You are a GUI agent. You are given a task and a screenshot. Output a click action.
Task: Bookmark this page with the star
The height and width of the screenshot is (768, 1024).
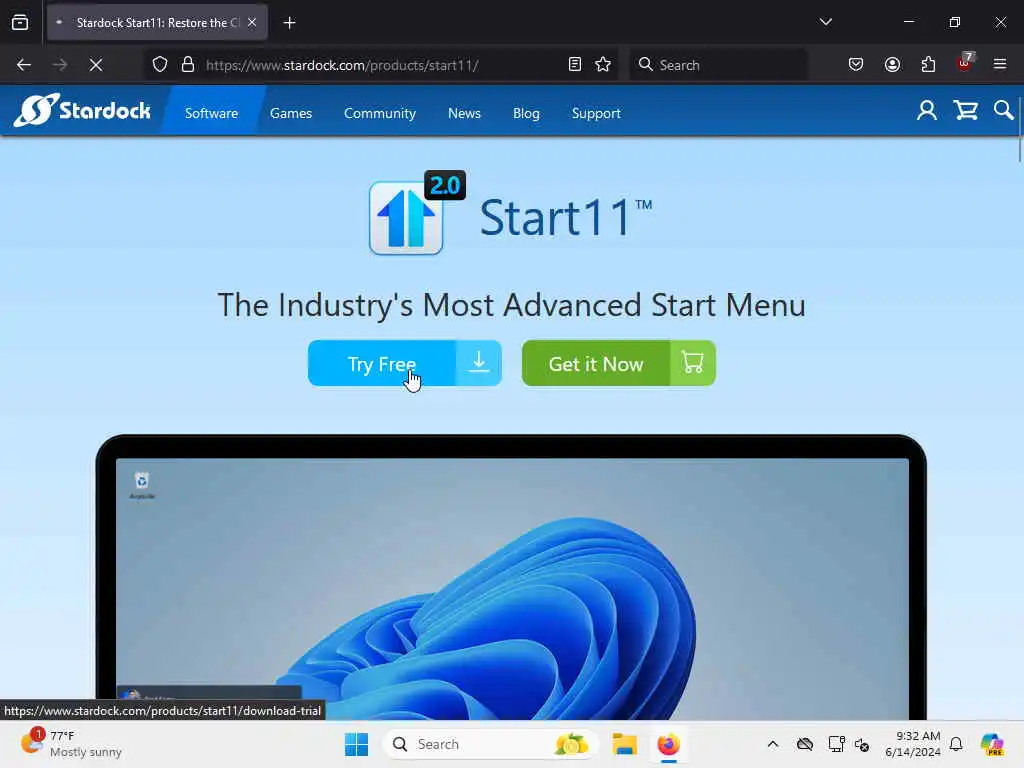point(603,65)
